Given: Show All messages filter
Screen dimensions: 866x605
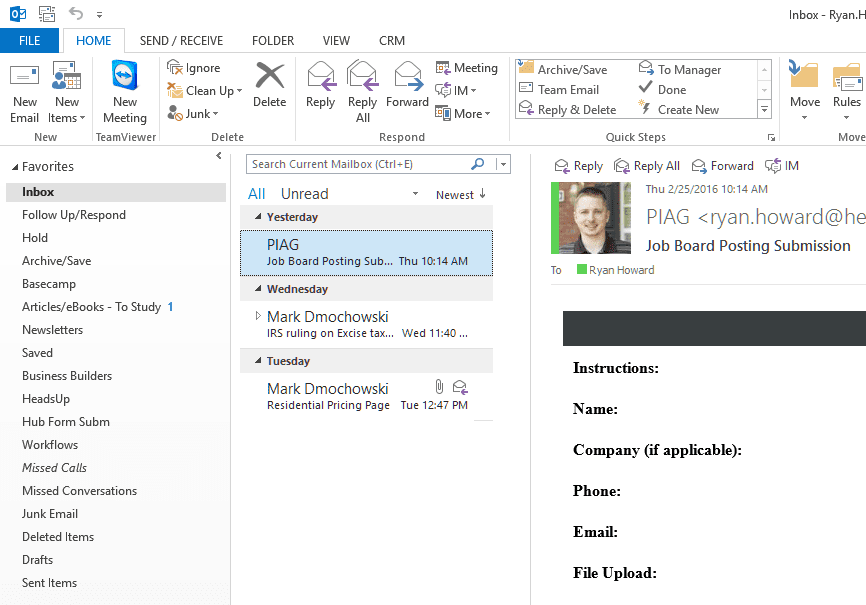Looking at the screenshot, I should tap(256, 194).
